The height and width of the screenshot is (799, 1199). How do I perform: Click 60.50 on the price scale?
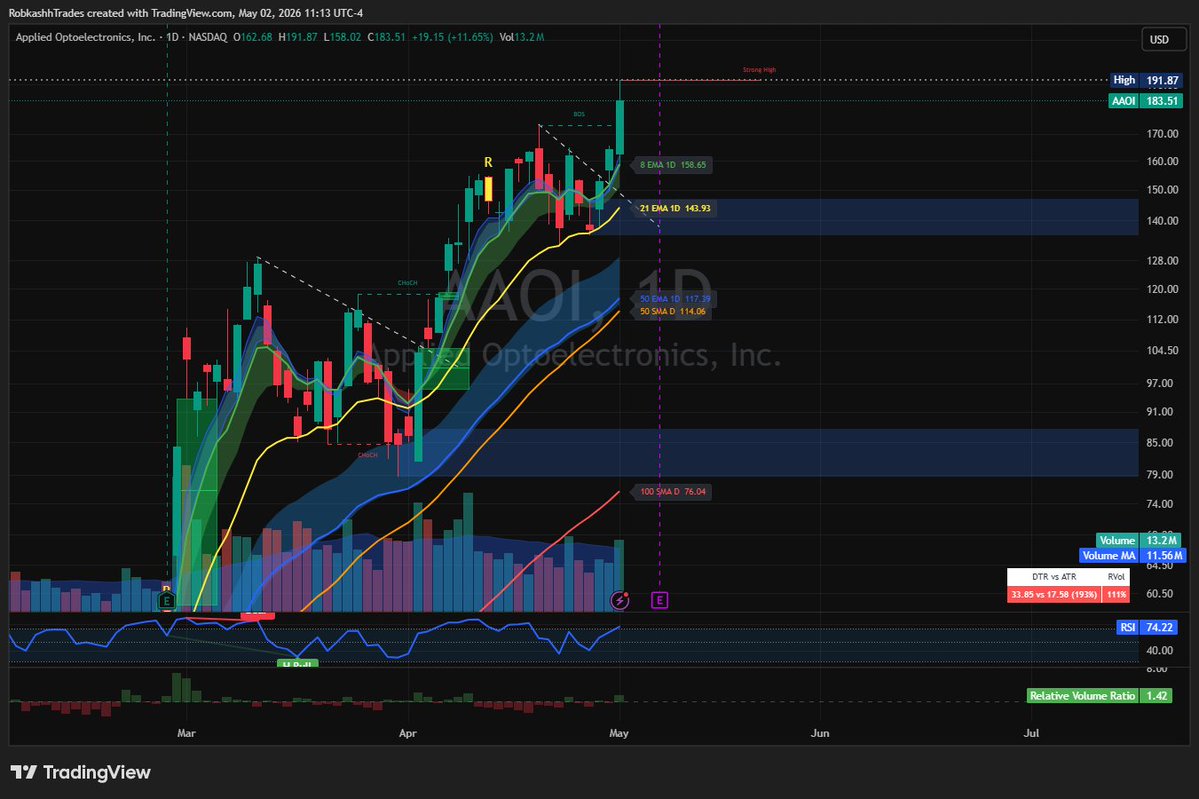coord(1160,593)
